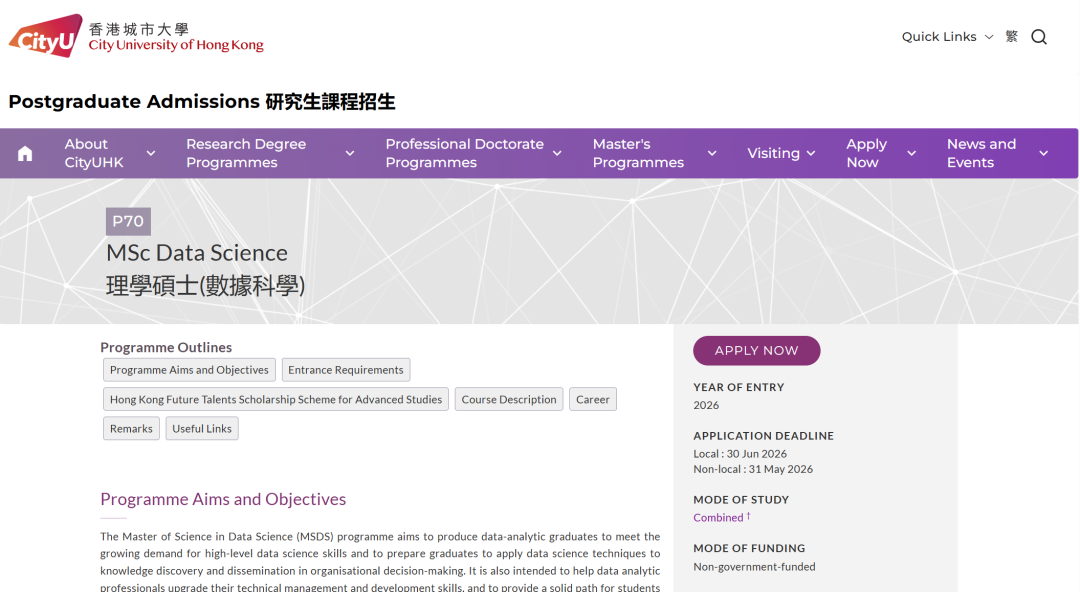Open News and Events menu

click(981, 153)
